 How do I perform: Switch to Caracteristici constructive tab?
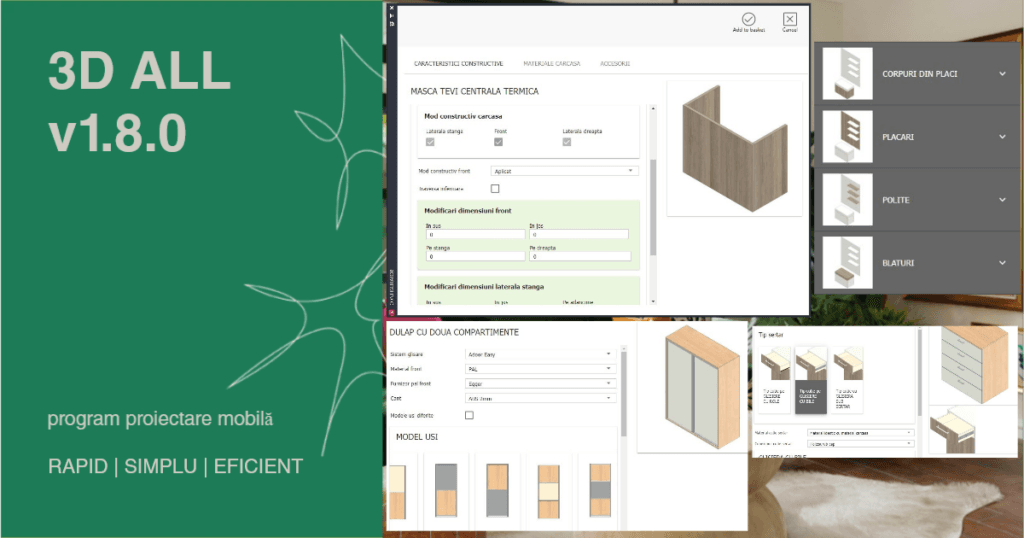coord(458,63)
